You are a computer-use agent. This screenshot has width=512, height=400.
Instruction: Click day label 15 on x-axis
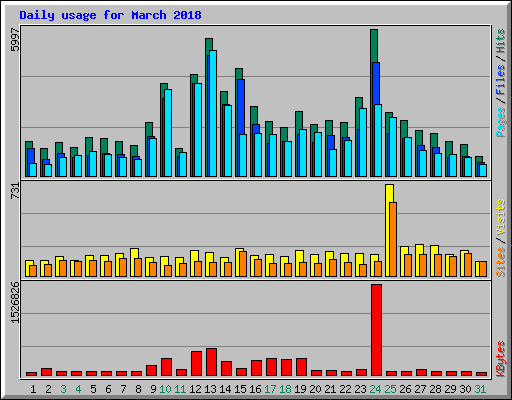coord(240,389)
